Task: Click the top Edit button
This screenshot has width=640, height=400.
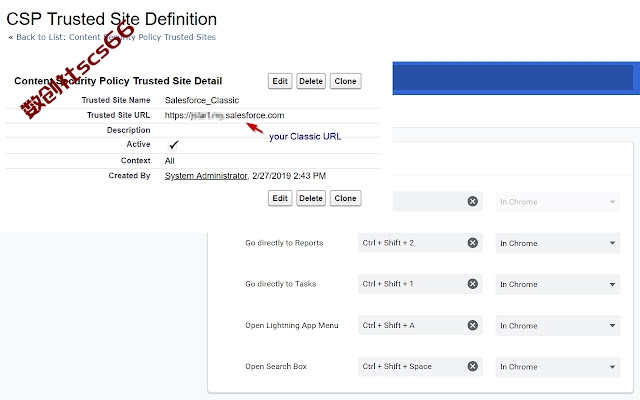Action: 280,81
